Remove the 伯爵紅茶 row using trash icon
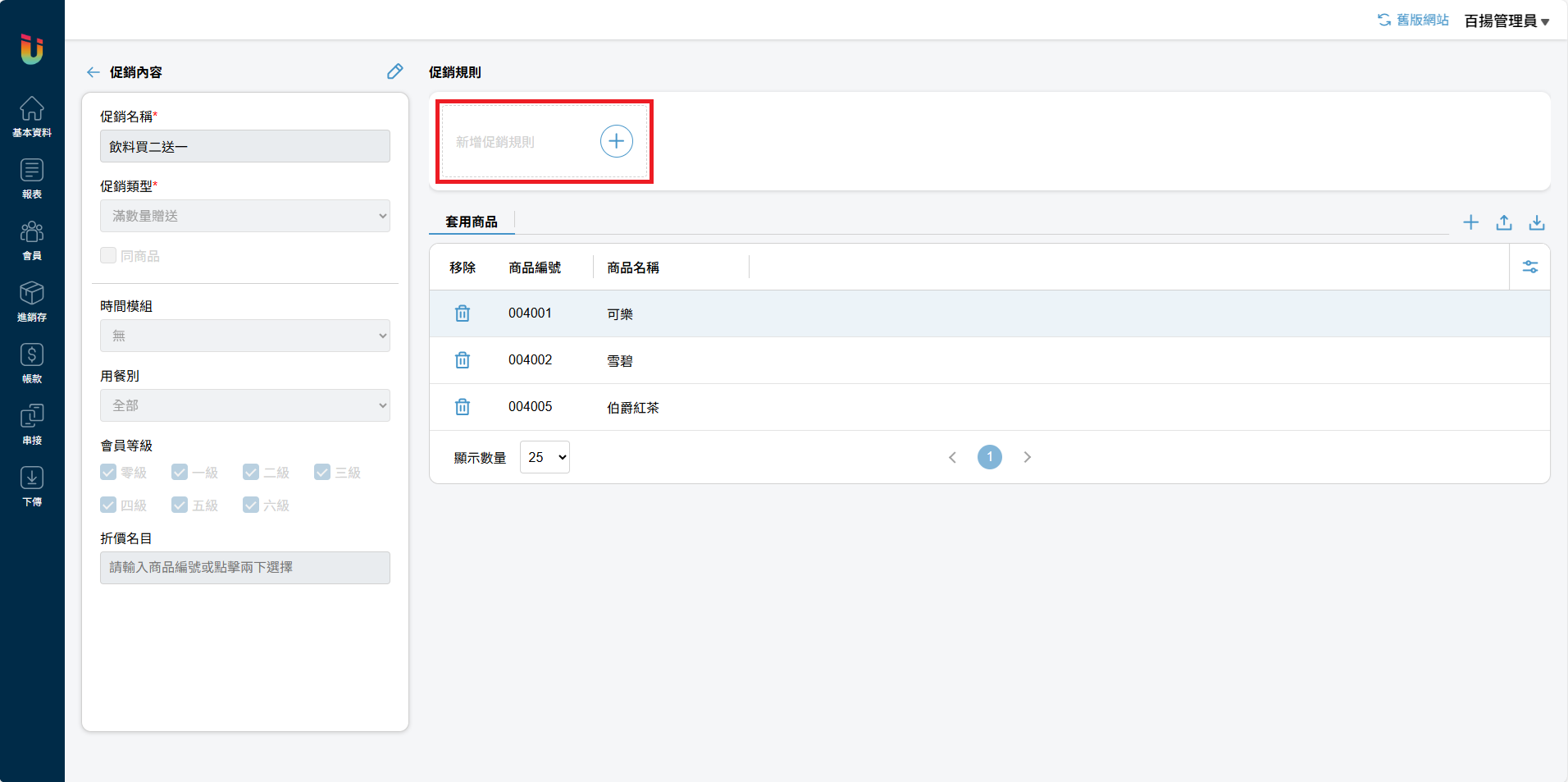1568x782 pixels. 463,407
